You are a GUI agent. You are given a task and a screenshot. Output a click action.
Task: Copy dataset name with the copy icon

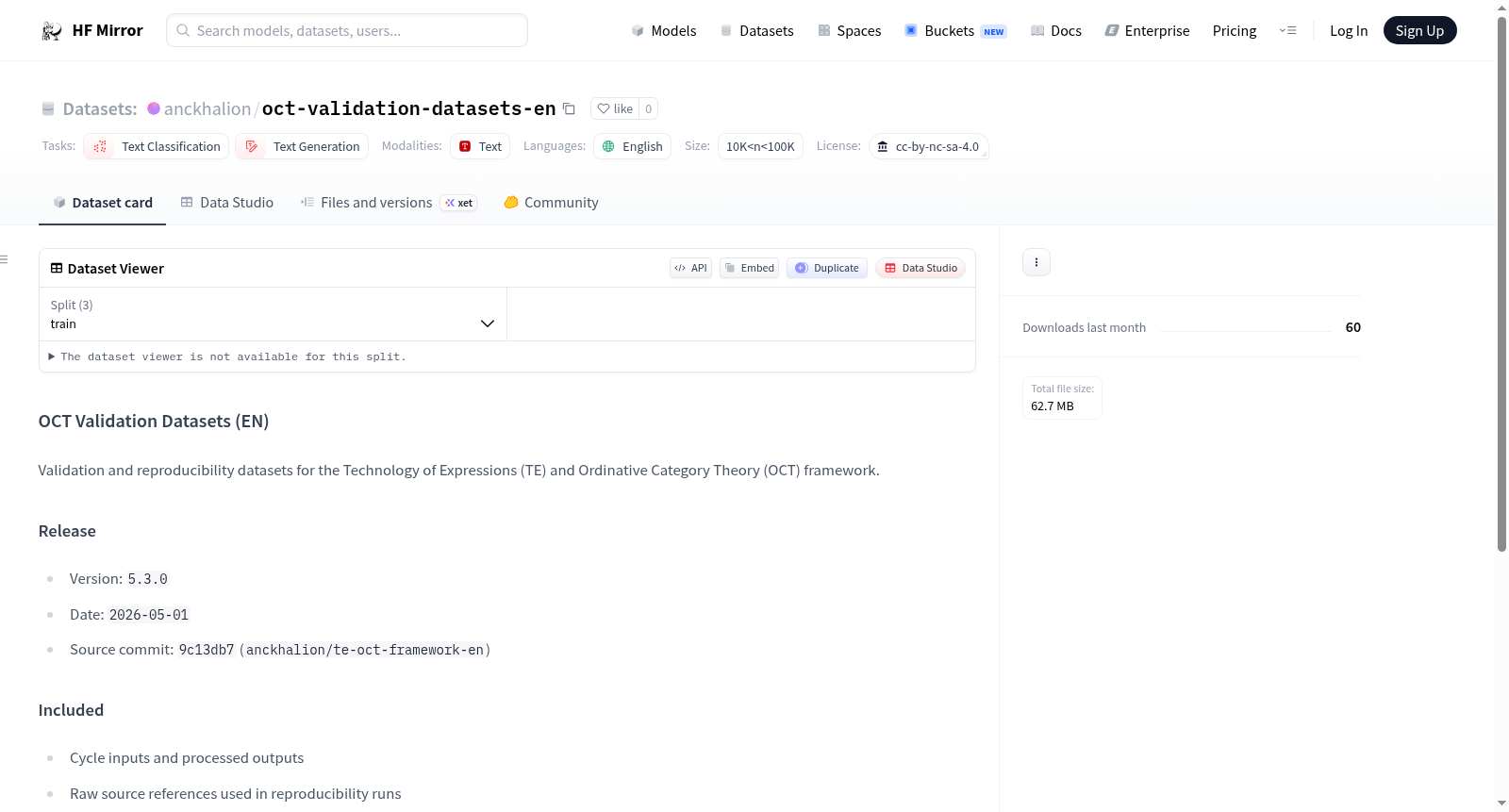pos(569,108)
